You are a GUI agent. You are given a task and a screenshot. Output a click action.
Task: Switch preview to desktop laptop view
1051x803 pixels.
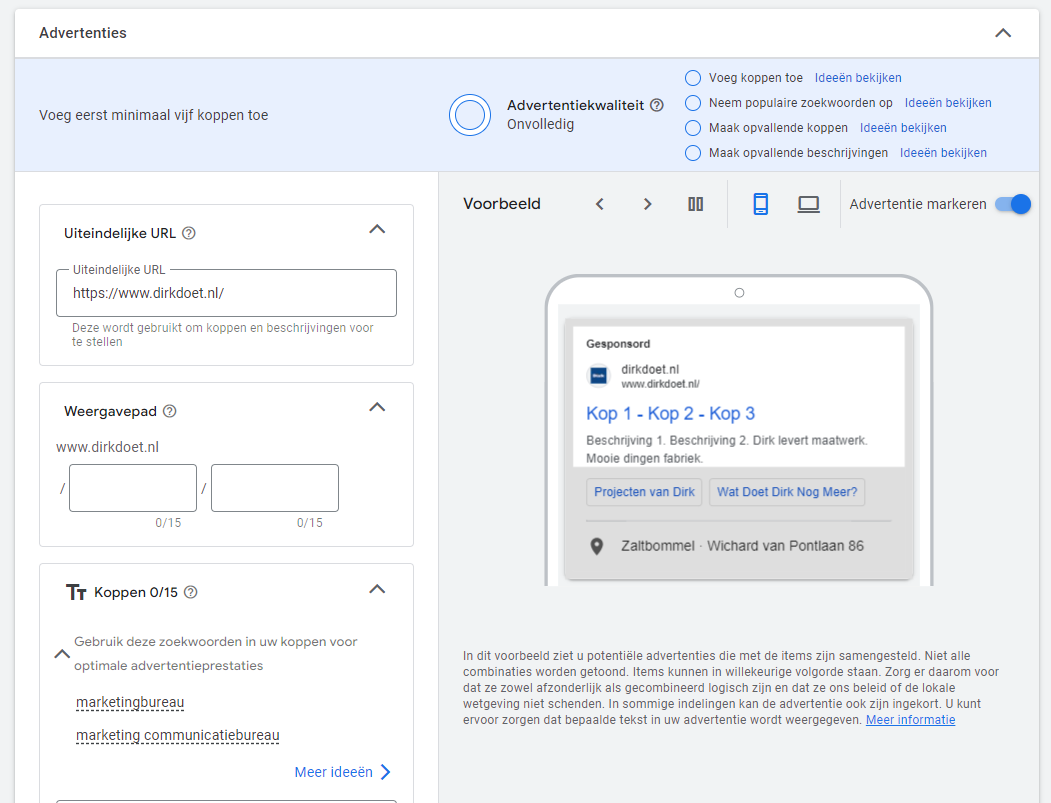point(808,204)
